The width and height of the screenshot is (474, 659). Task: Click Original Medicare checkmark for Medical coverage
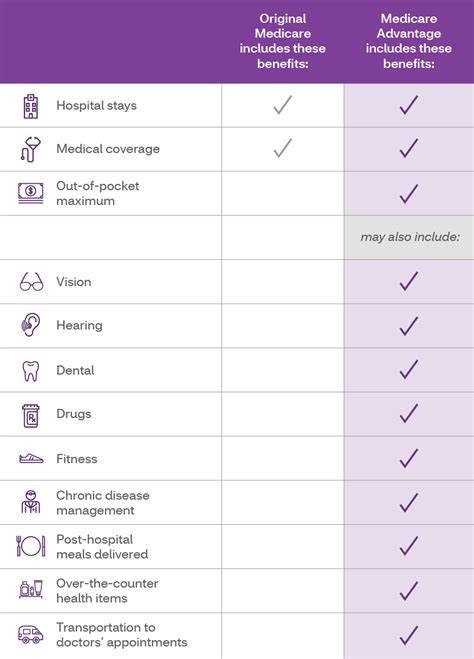[282, 148]
